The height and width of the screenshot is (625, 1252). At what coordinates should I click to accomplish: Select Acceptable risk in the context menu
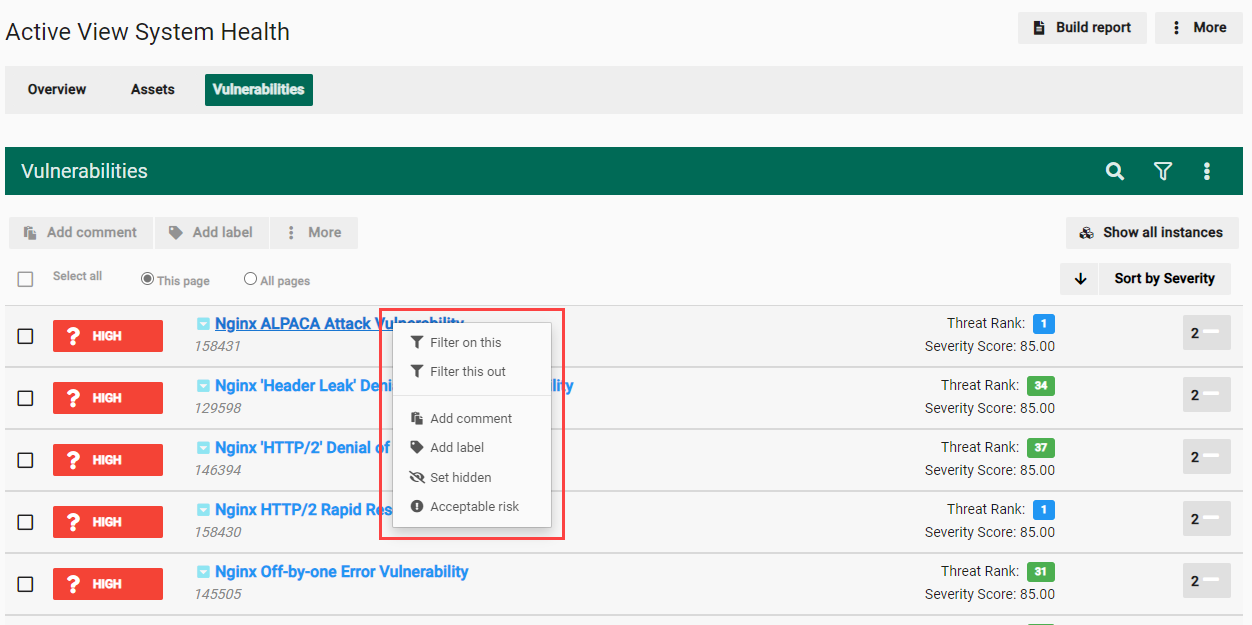474,507
